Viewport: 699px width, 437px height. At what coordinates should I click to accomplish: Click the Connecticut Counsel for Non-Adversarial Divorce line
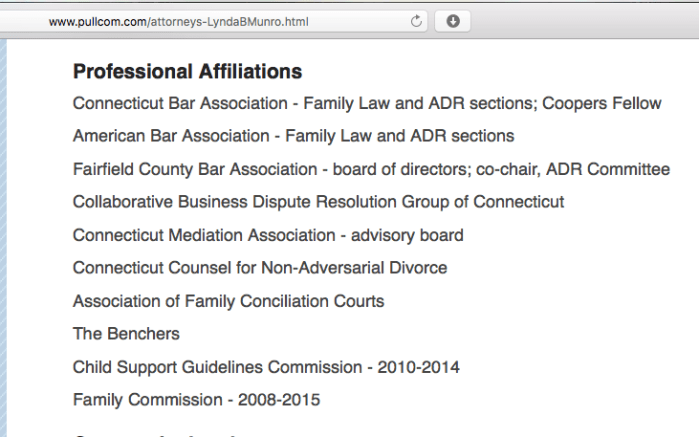click(260, 268)
